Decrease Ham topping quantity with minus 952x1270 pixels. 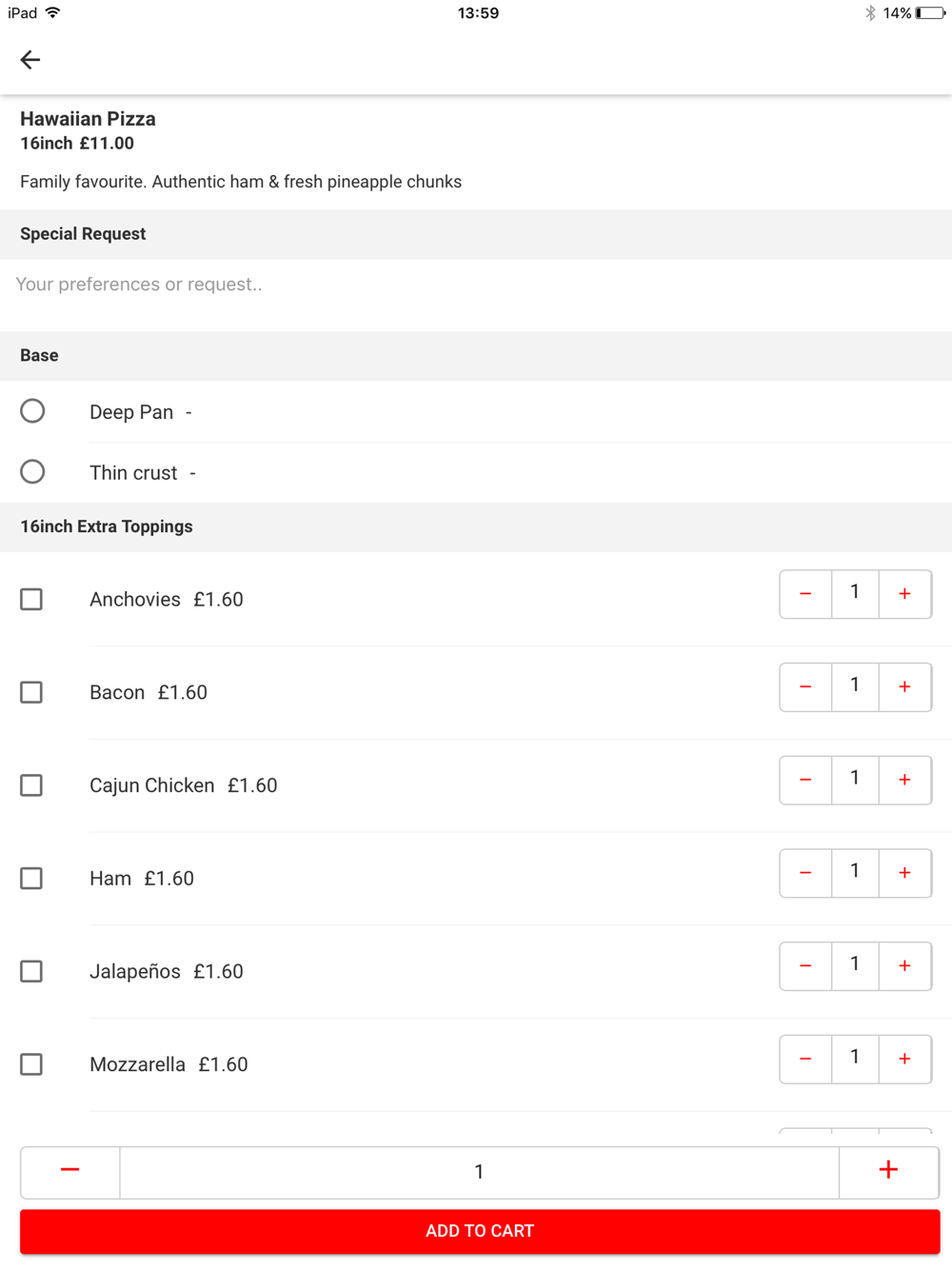click(805, 873)
